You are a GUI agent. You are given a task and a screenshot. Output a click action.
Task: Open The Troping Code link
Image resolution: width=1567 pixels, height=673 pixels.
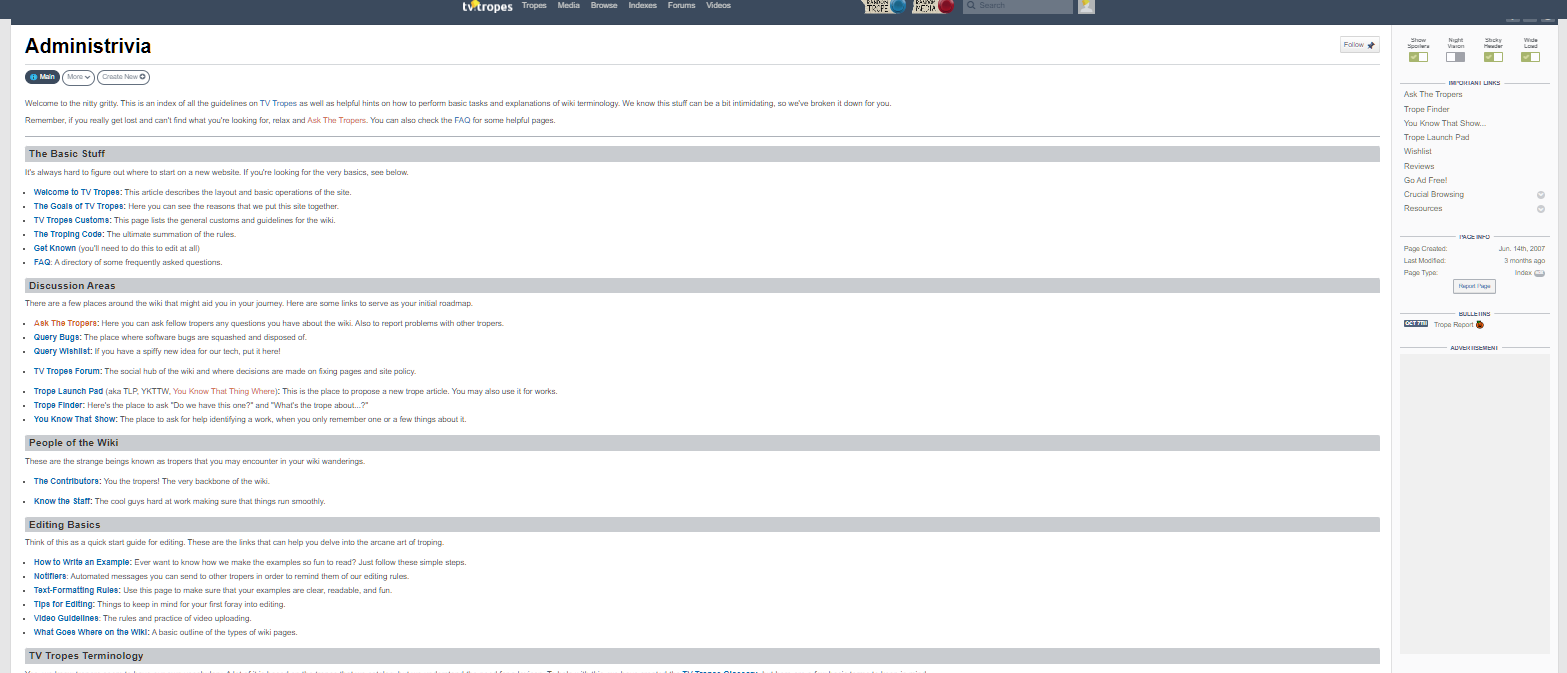(69, 234)
